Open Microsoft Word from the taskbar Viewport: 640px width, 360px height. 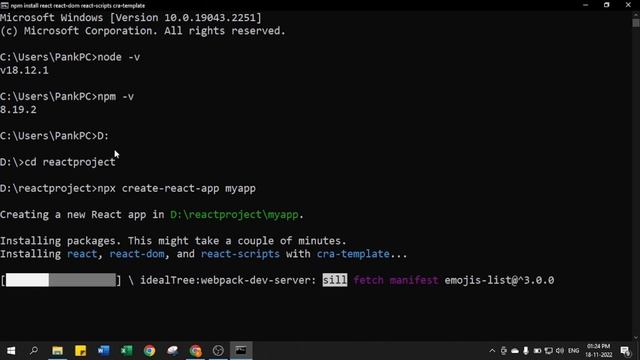tap(103, 351)
